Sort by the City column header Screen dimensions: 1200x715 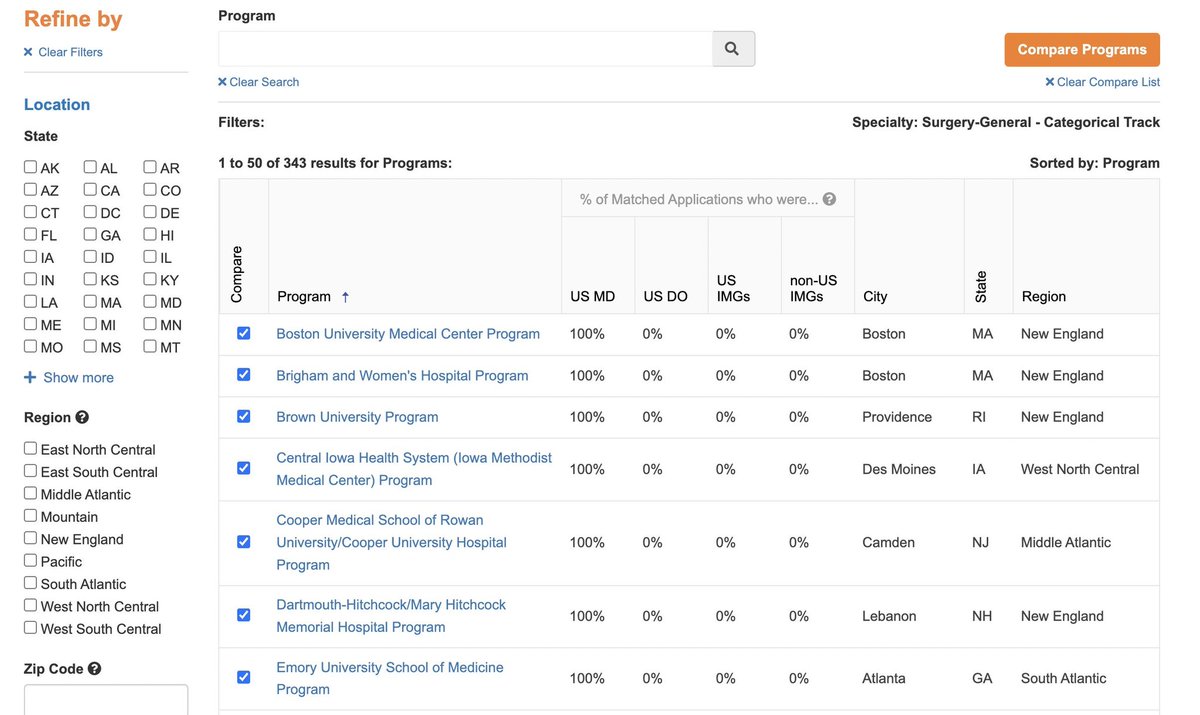(875, 297)
